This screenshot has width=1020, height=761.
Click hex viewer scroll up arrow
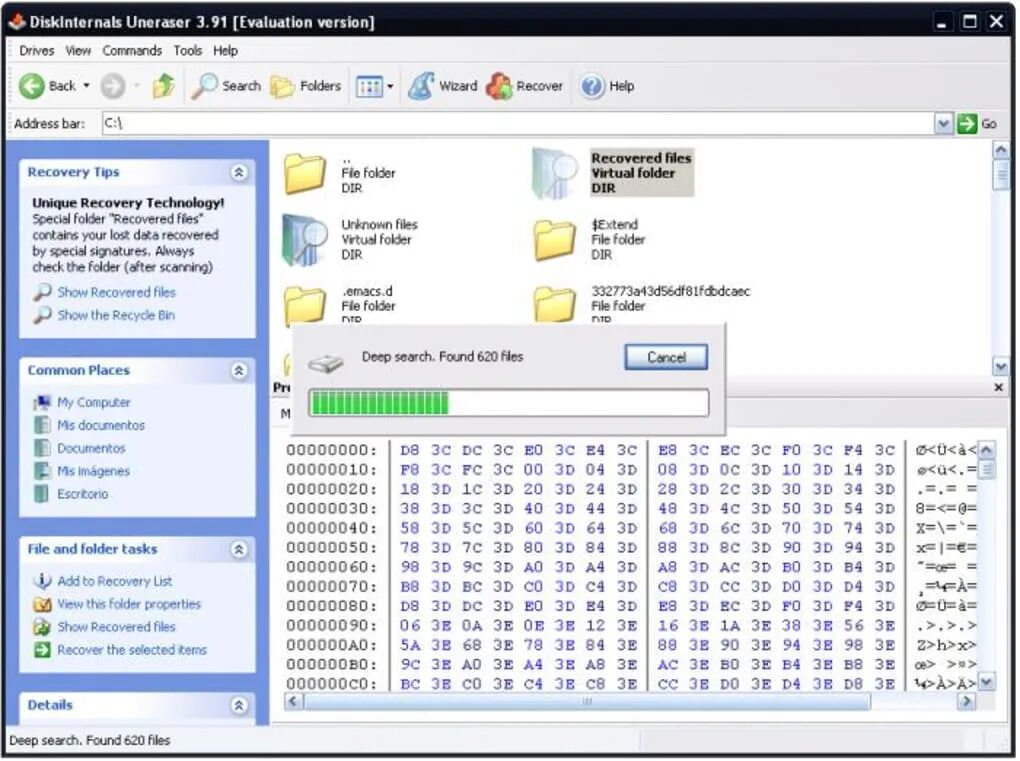point(986,450)
